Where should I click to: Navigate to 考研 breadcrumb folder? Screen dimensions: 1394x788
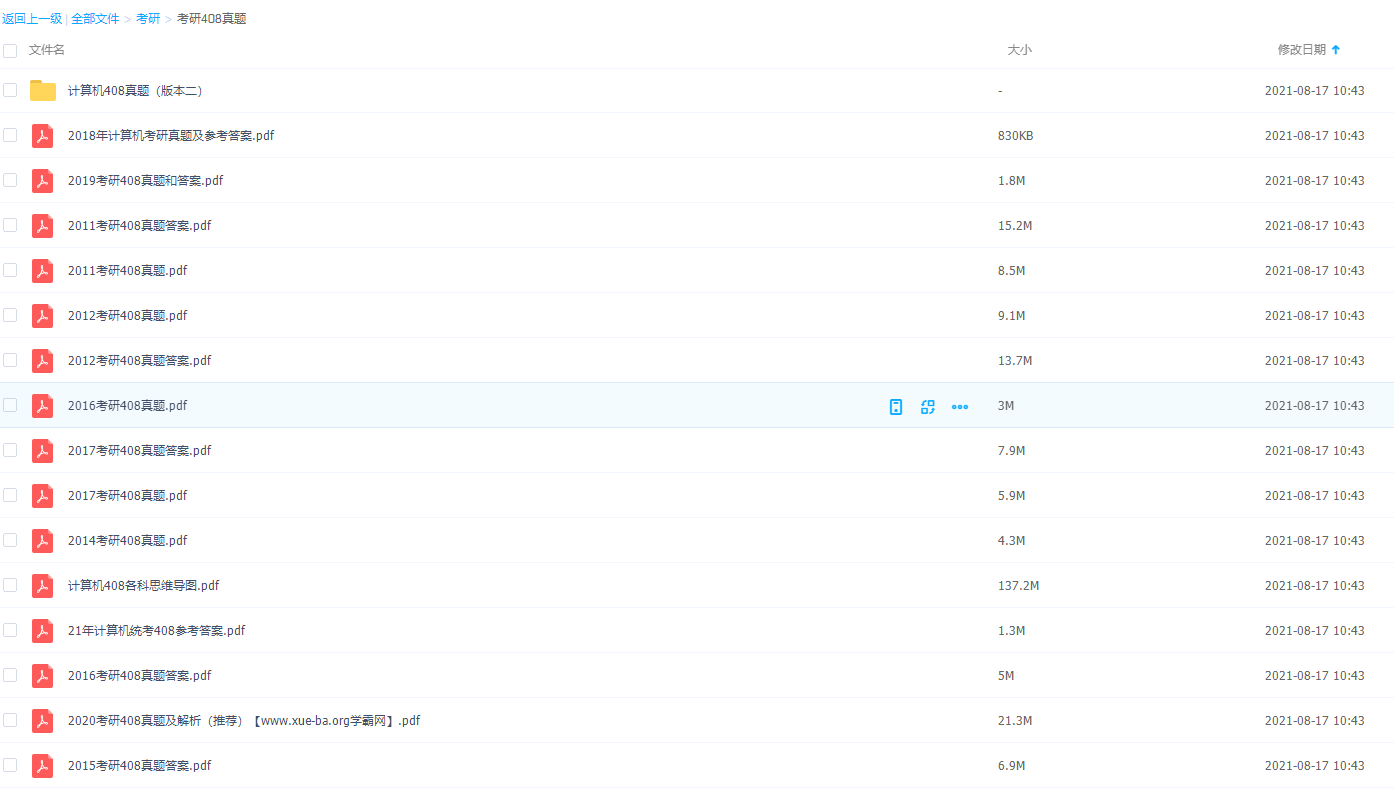(148, 19)
